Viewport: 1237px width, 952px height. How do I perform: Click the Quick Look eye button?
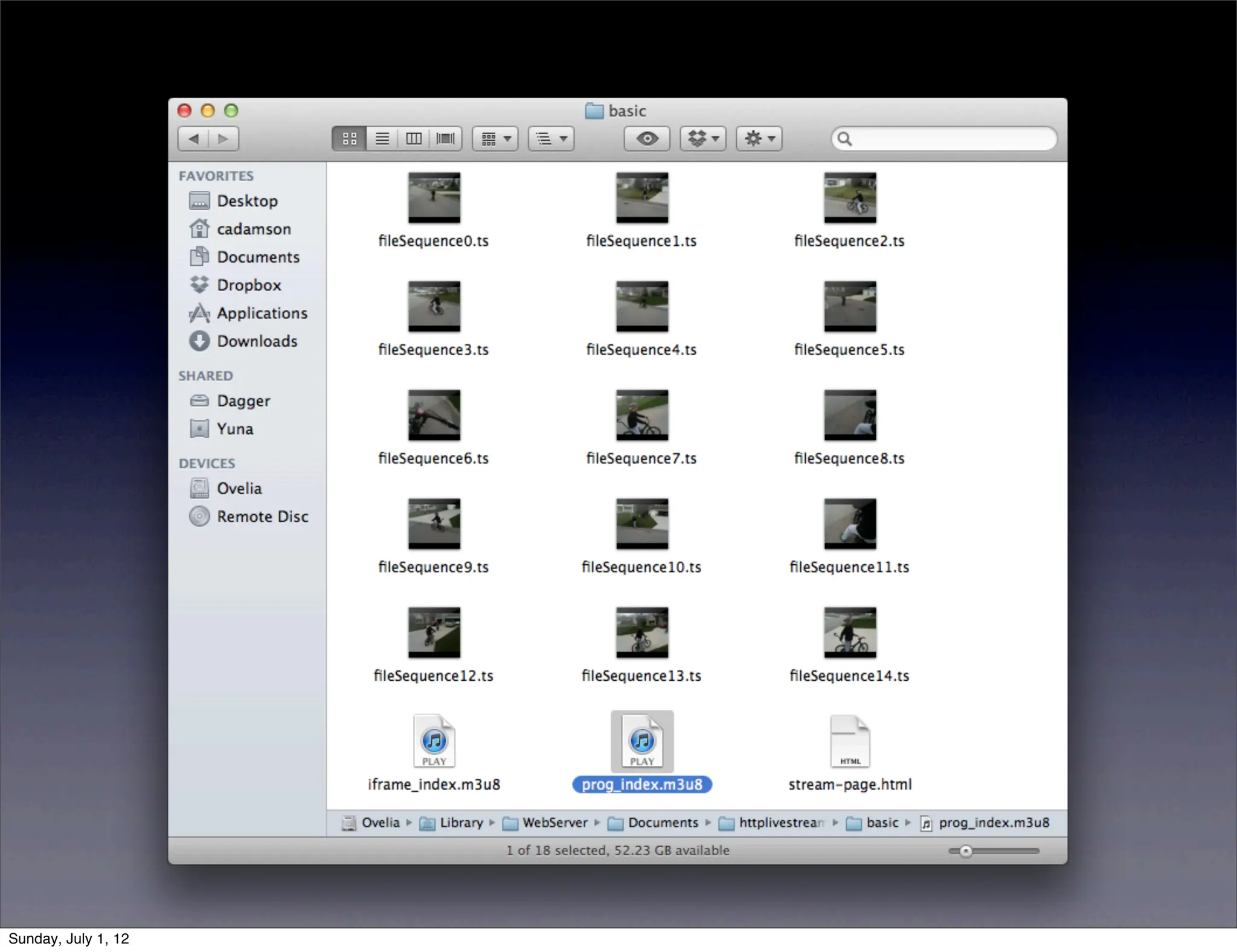click(646, 139)
